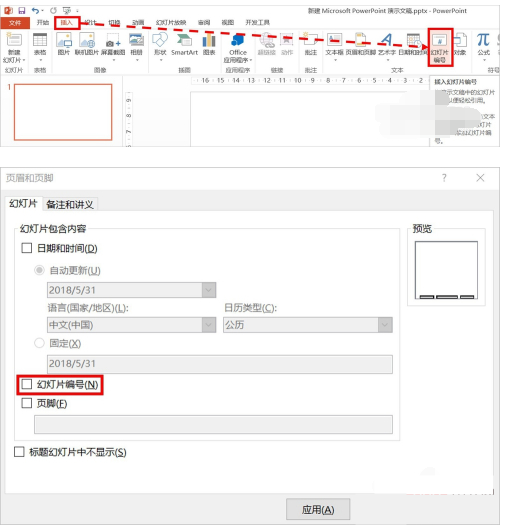The image size is (505, 527).
Task: Click Online Pictures (联机图片) icon
Action: [x=87, y=40]
